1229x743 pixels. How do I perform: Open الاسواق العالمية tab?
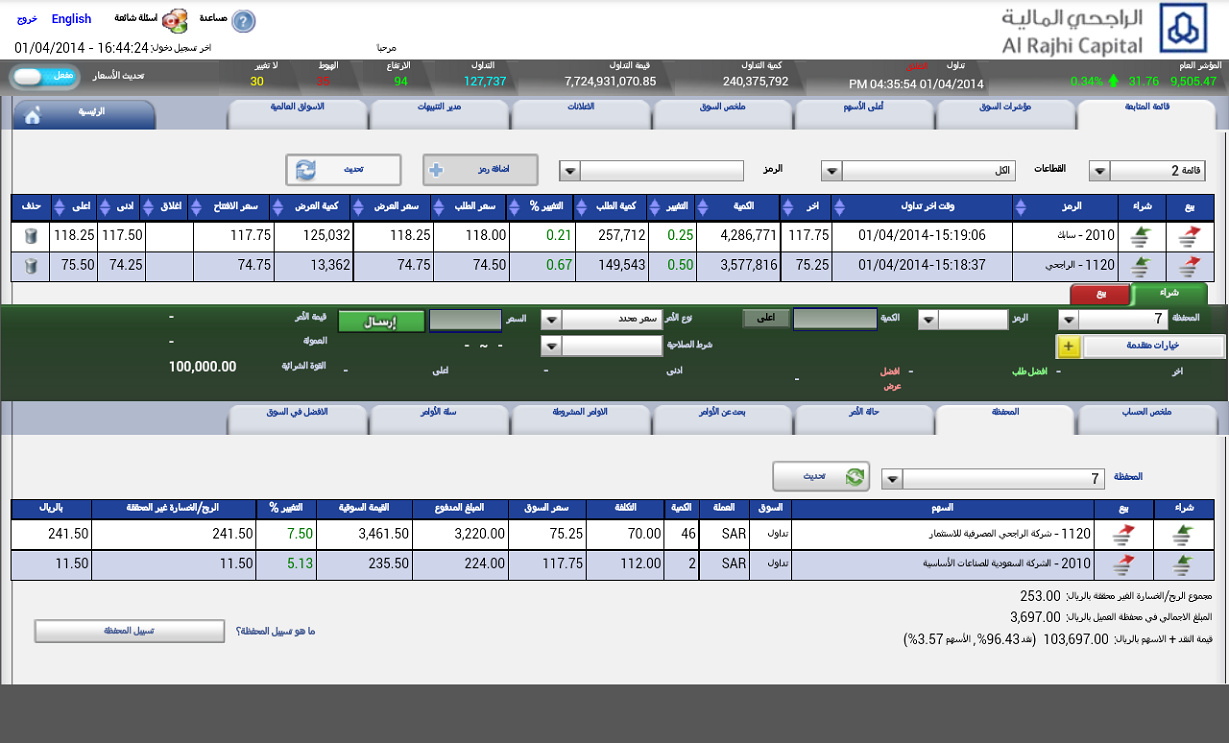click(297, 115)
